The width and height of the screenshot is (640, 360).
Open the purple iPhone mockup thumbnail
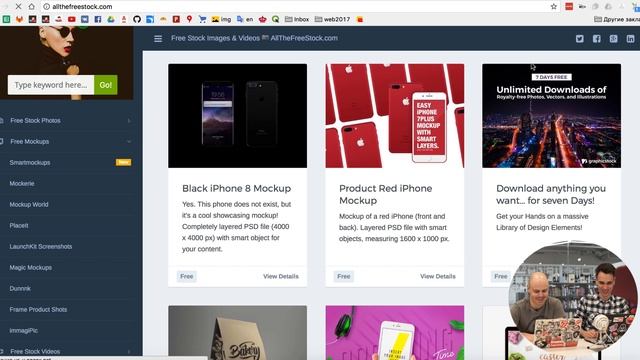[395, 333]
